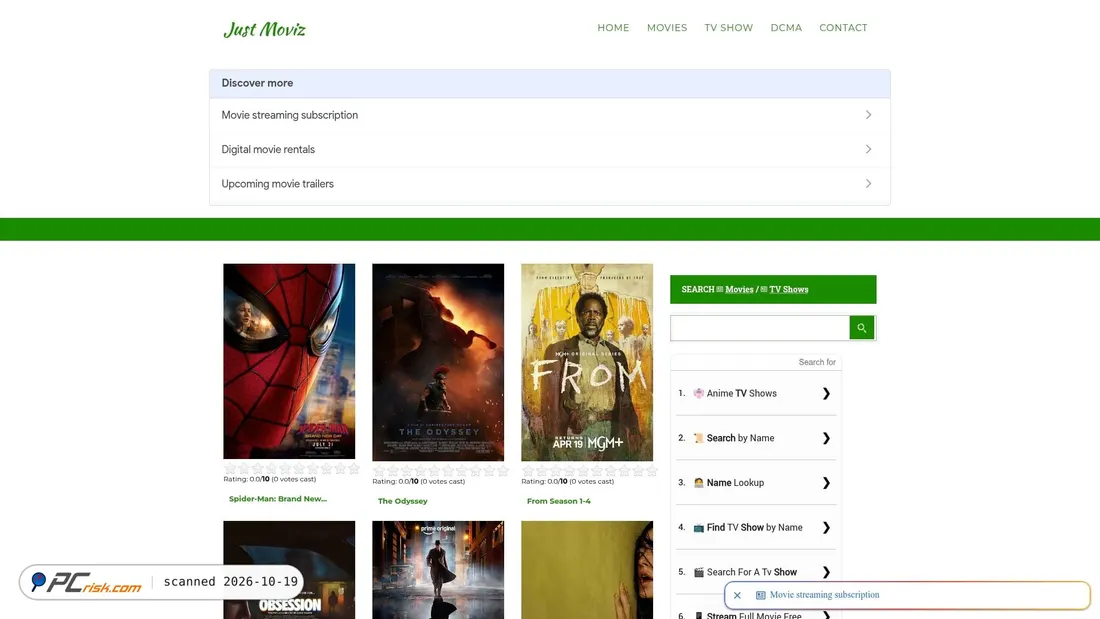The width and height of the screenshot is (1100, 619).
Task: Expand chevron beside Movie streaming subscription
Action: point(868,115)
